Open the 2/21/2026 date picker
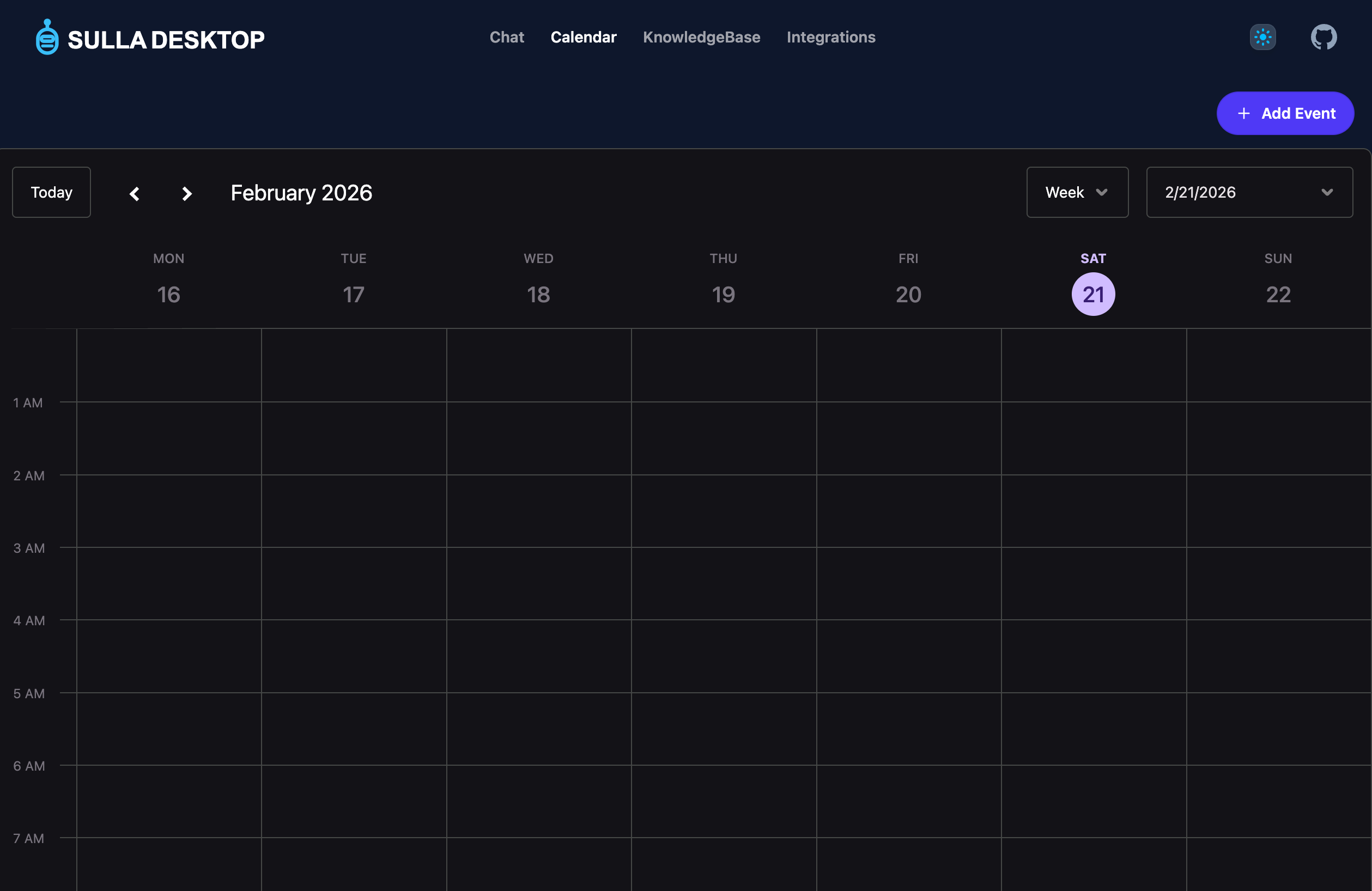Image resolution: width=1372 pixels, height=891 pixels. 1249,192
